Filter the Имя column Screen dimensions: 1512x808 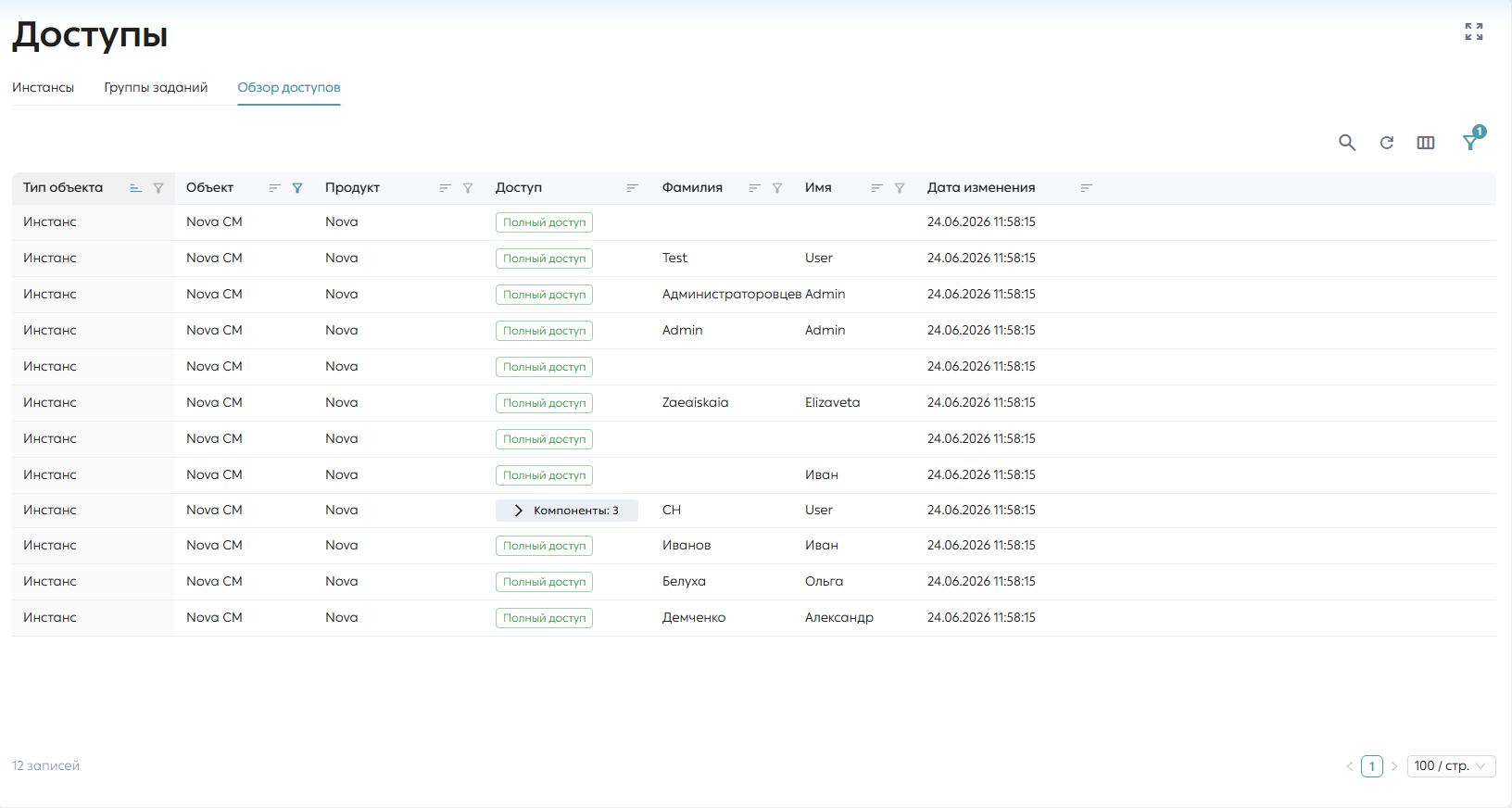[x=900, y=188]
